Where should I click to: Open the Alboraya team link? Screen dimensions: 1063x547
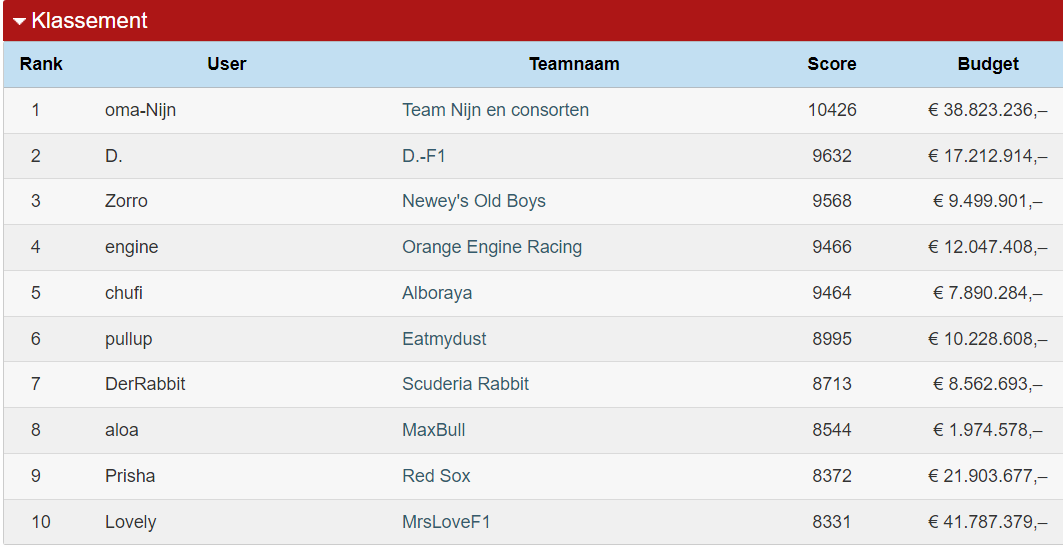coord(437,293)
